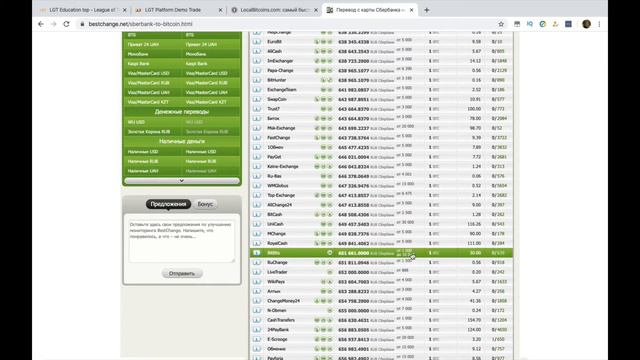Open info icon for 24PayBank row
The height and width of the screenshot is (360, 640).
257,330
